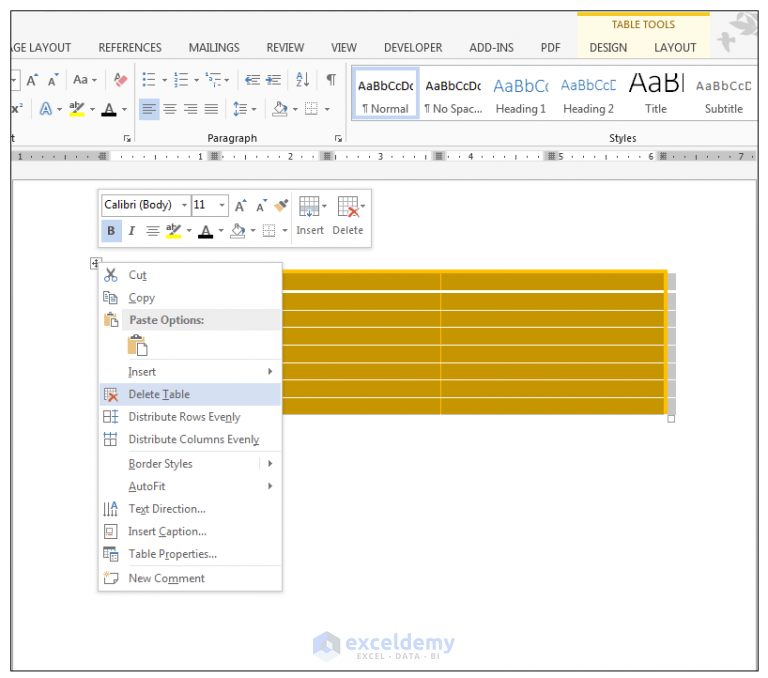Open font size 11 dropdown
Screen dimensions: 768x678
tap(222, 205)
